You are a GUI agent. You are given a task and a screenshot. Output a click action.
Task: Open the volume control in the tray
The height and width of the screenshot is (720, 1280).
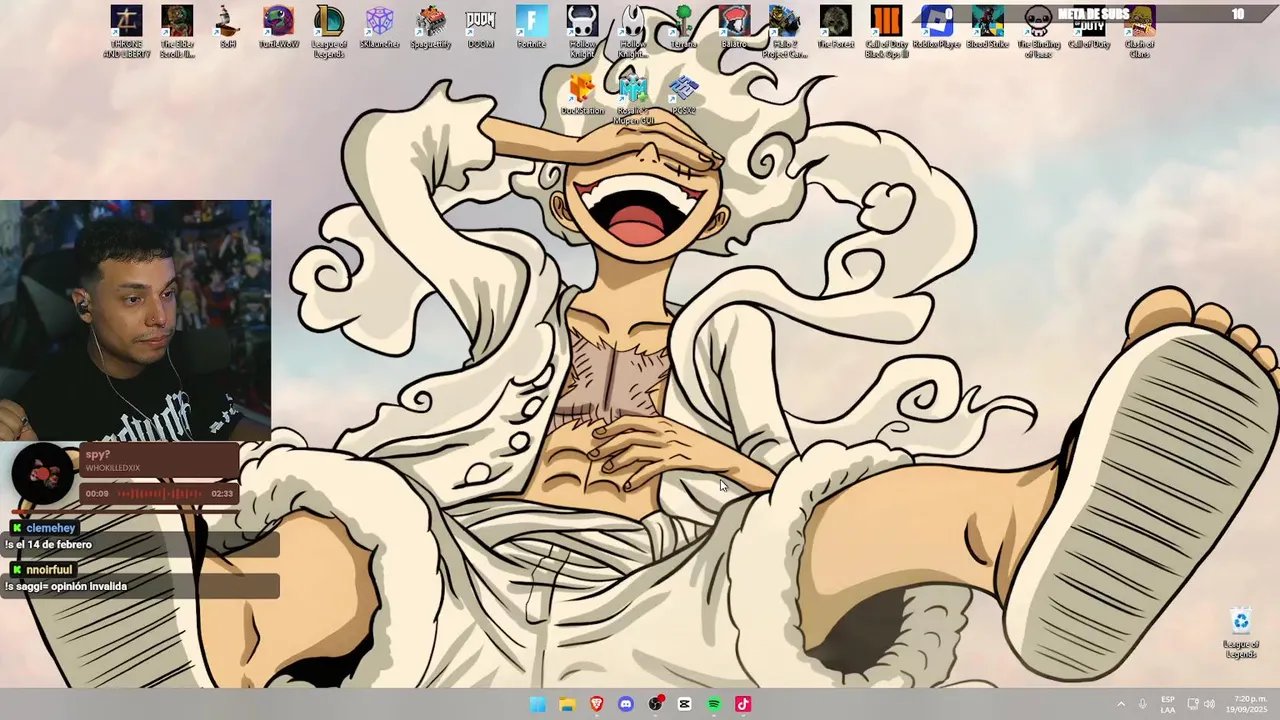[x=1209, y=704]
